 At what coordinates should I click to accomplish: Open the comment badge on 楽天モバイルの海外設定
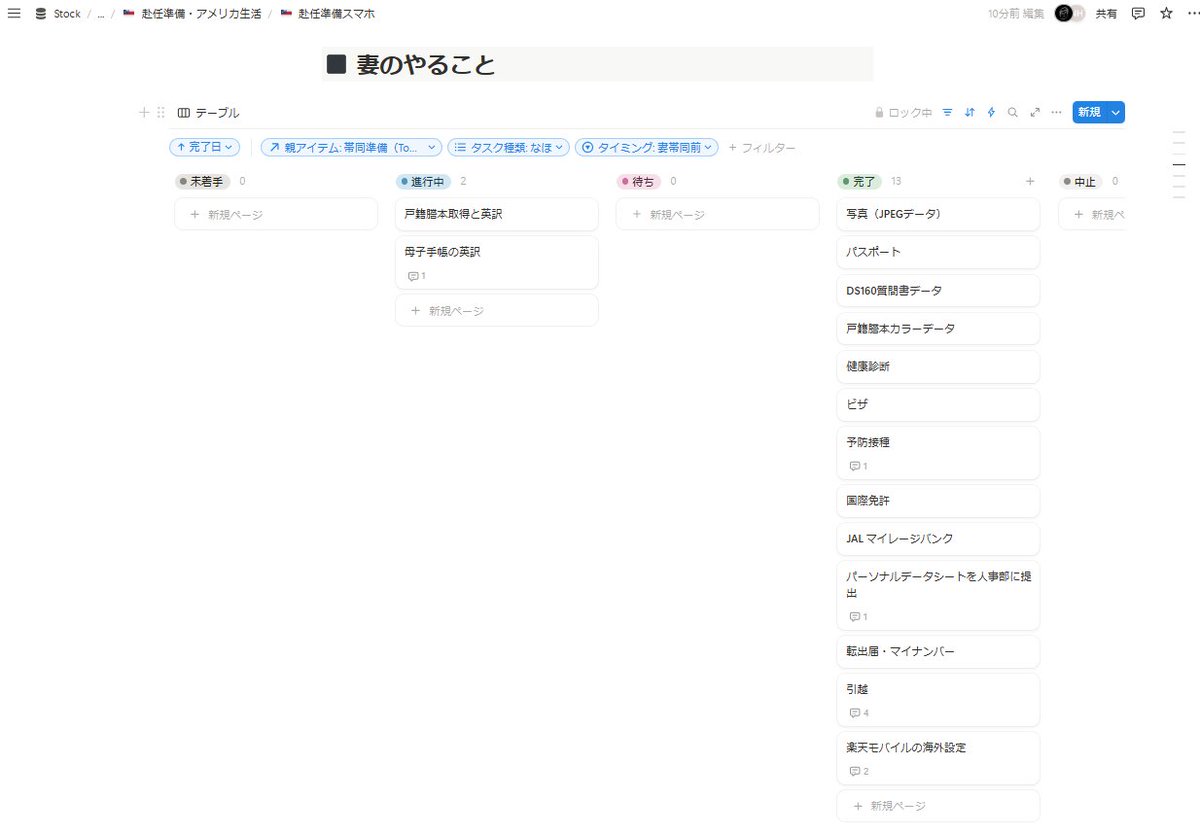click(x=858, y=771)
